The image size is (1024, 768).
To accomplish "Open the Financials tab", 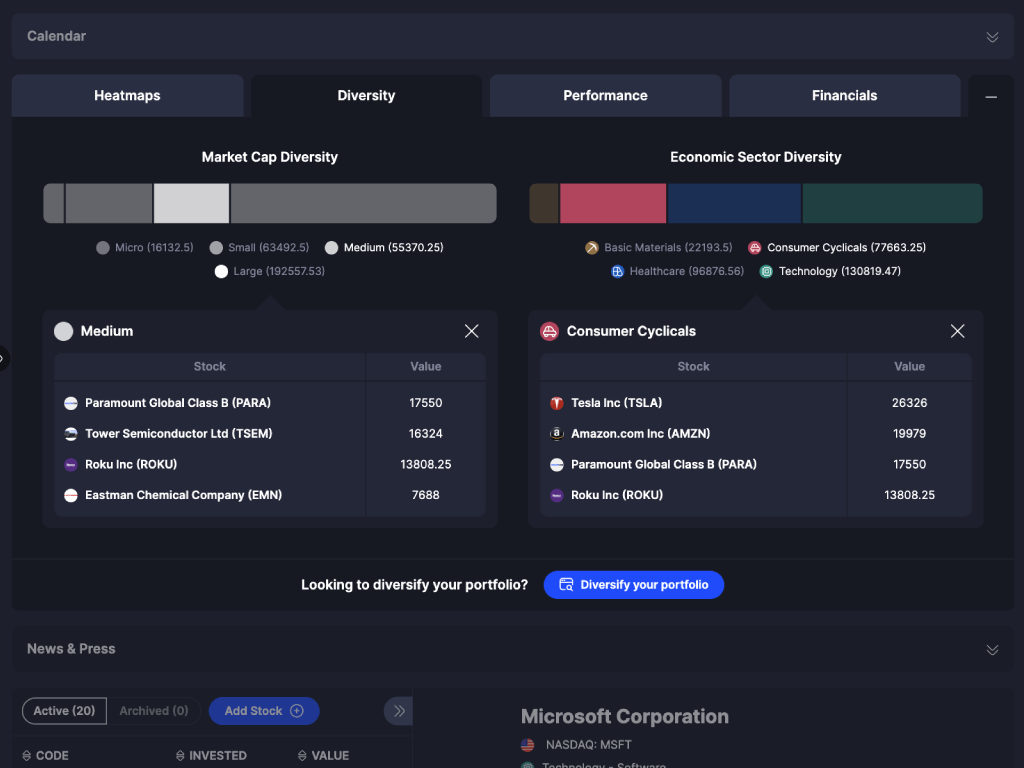I will point(844,95).
